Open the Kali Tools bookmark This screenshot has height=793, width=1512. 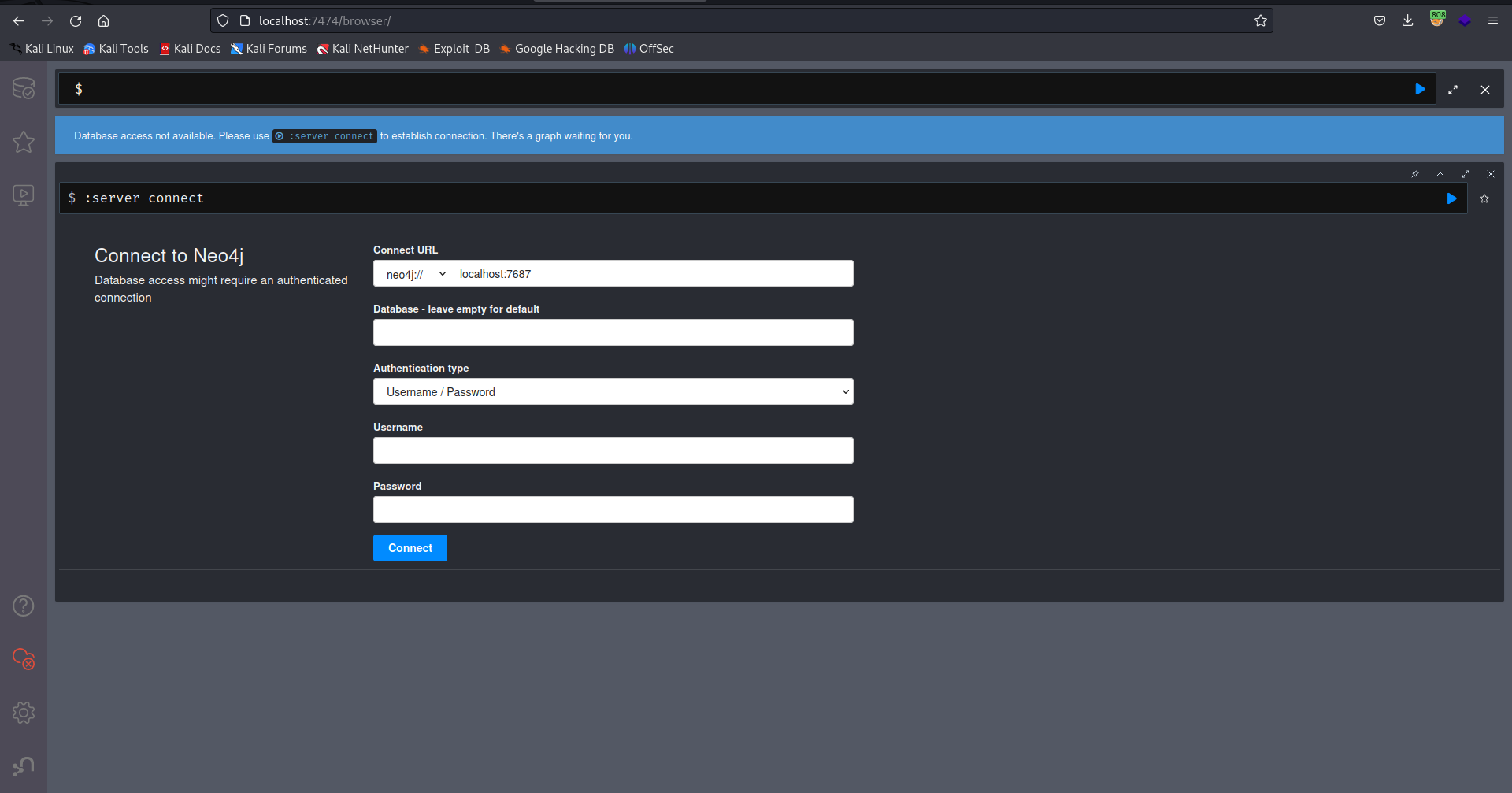tap(116, 49)
